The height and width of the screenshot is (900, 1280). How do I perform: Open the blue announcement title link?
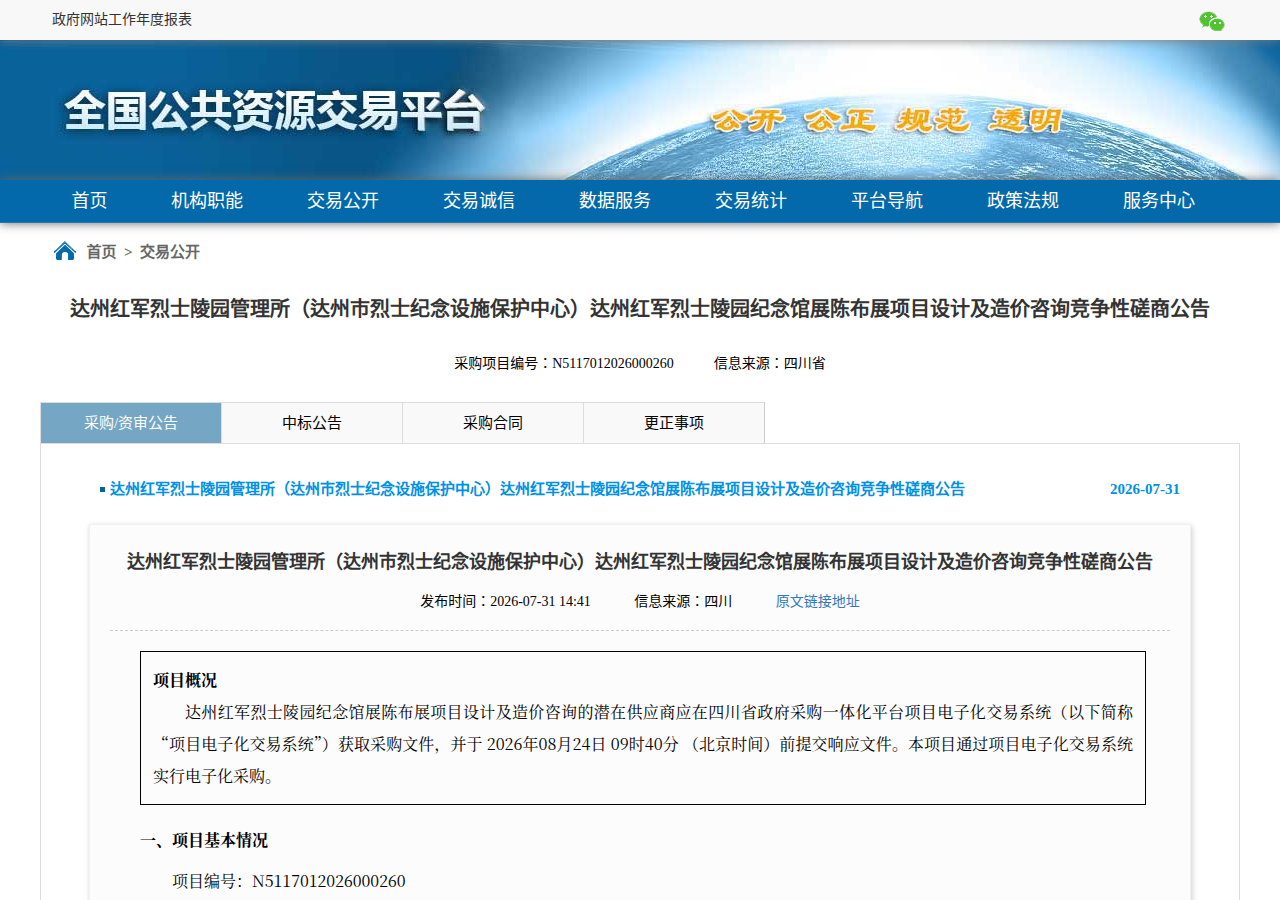[537, 489]
